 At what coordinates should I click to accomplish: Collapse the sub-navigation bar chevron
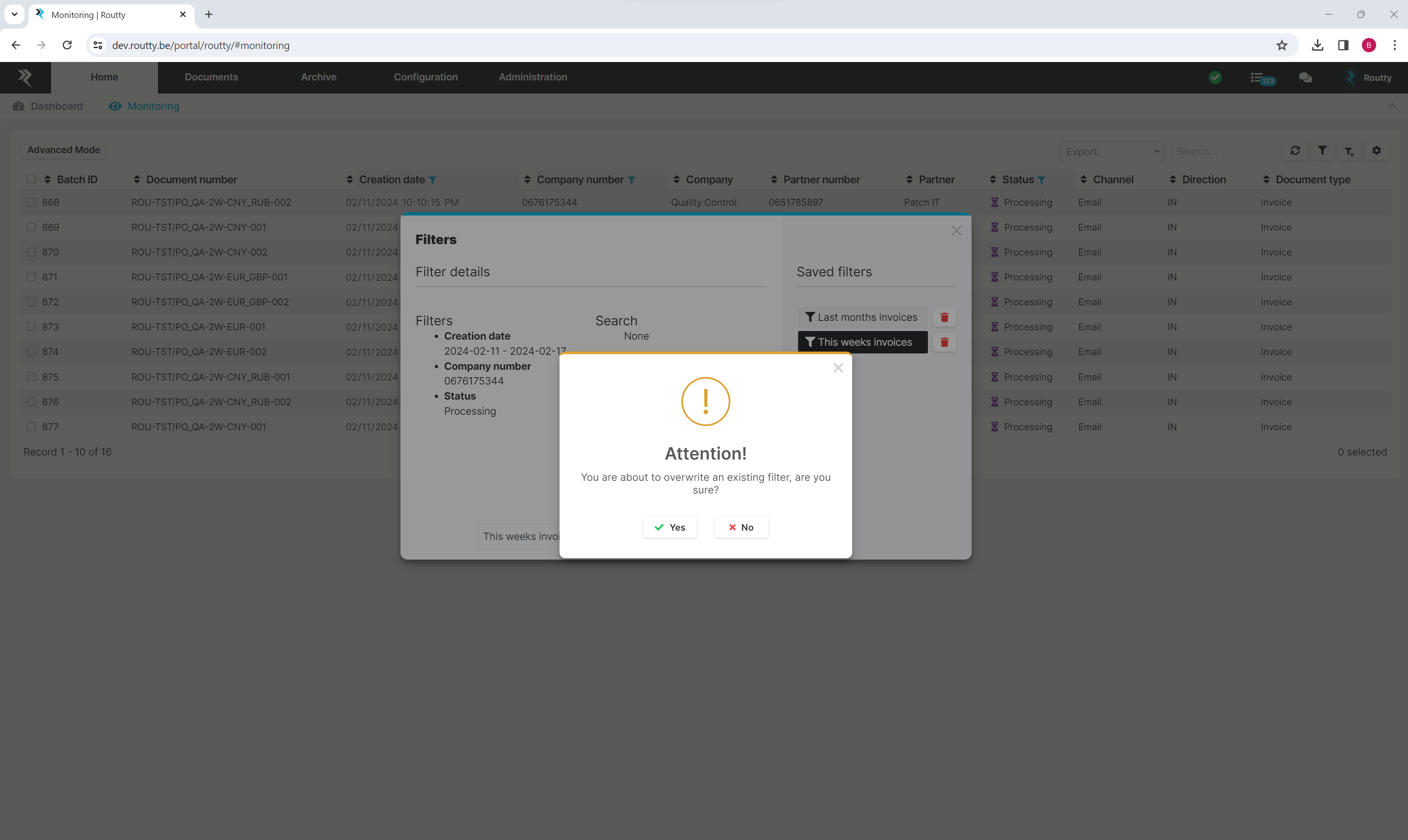[1392, 106]
